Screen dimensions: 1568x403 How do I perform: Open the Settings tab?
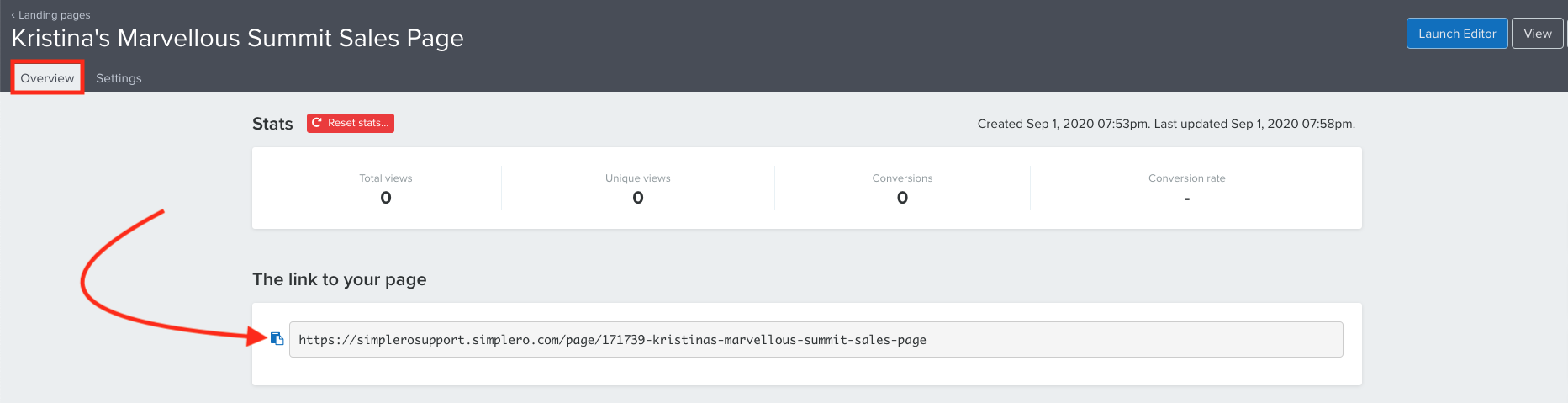(119, 78)
